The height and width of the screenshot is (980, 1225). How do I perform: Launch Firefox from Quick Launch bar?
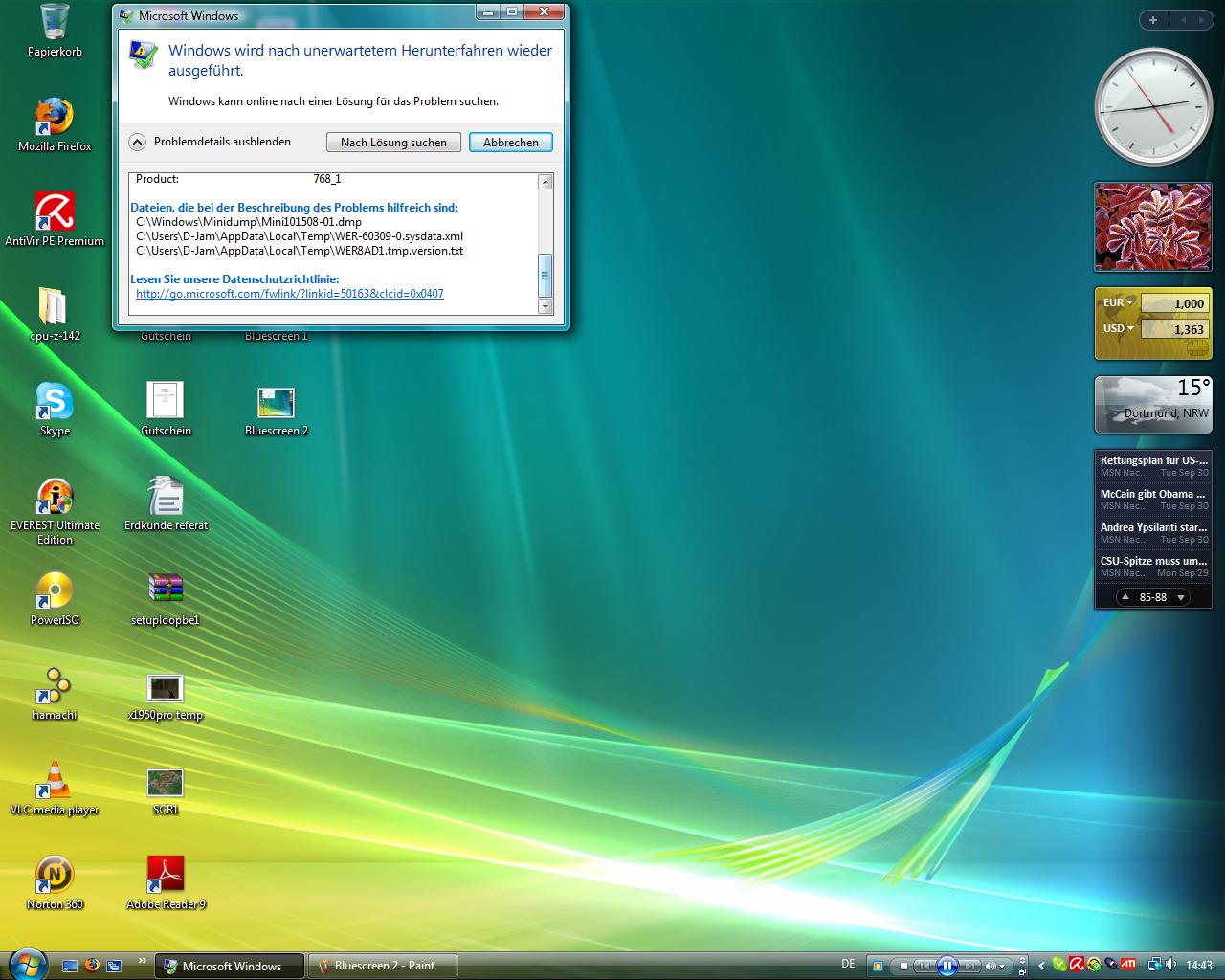click(x=92, y=966)
